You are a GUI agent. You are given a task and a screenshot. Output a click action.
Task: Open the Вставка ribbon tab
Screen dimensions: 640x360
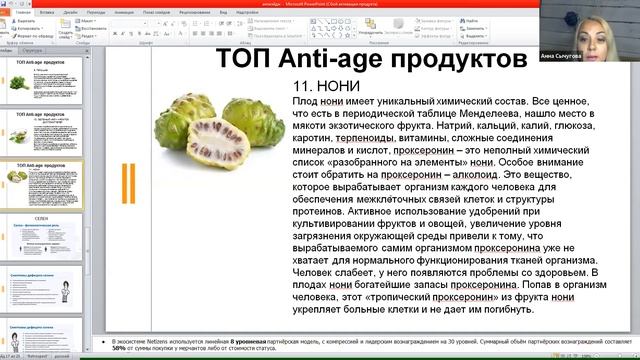pos(47,13)
